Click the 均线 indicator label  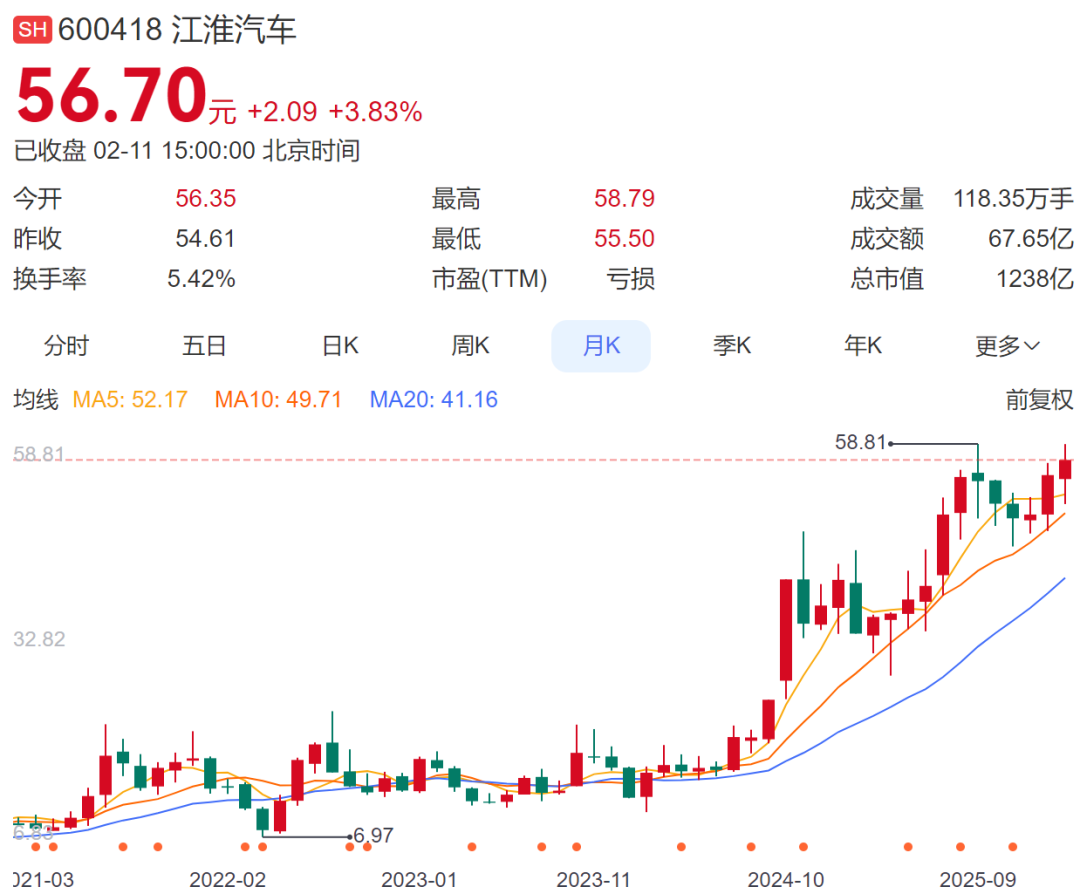36,400
